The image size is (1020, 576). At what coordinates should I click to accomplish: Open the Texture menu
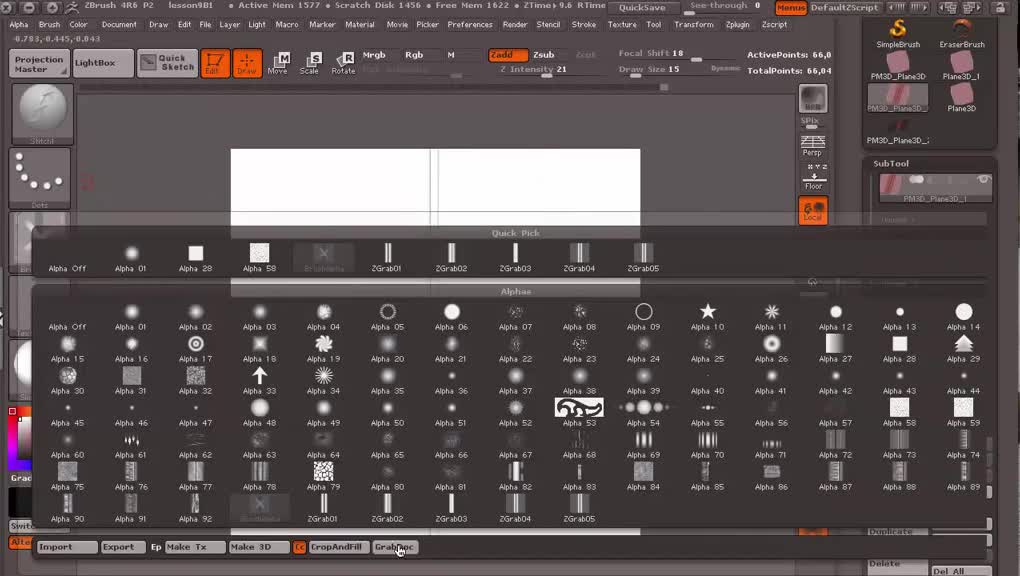(622, 25)
